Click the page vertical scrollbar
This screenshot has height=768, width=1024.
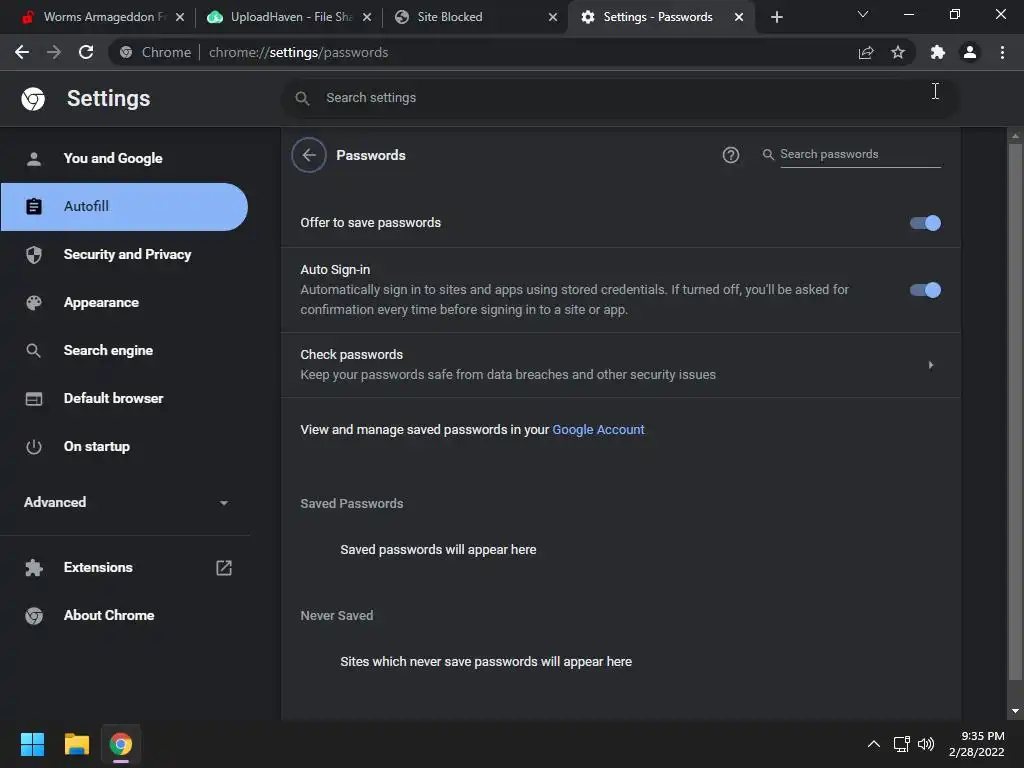click(x=1015, y=411)
